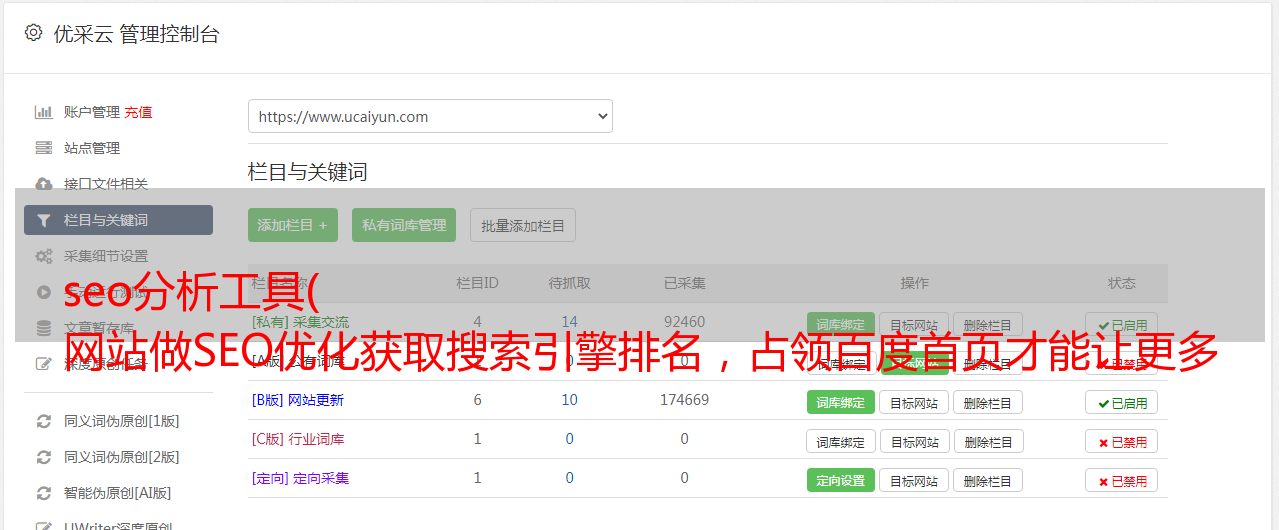Toggle 已禁用 status for 定向采集 row

coord(1121,480)
